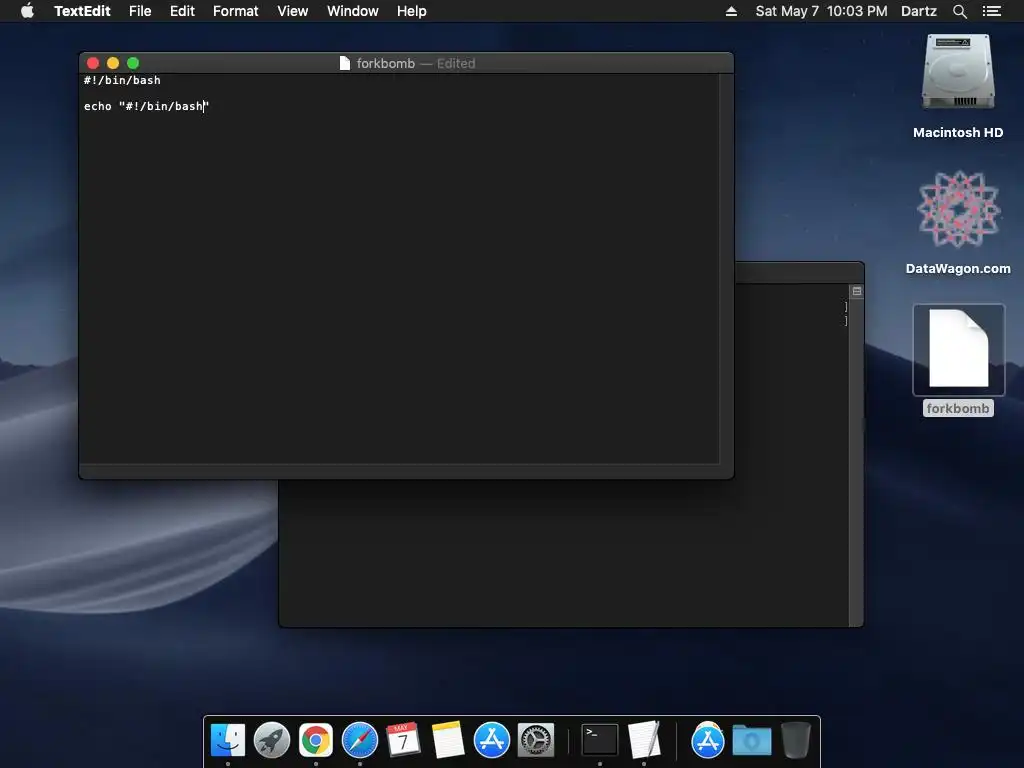Open System Preferences from the Dock

[x=536, y=741]
